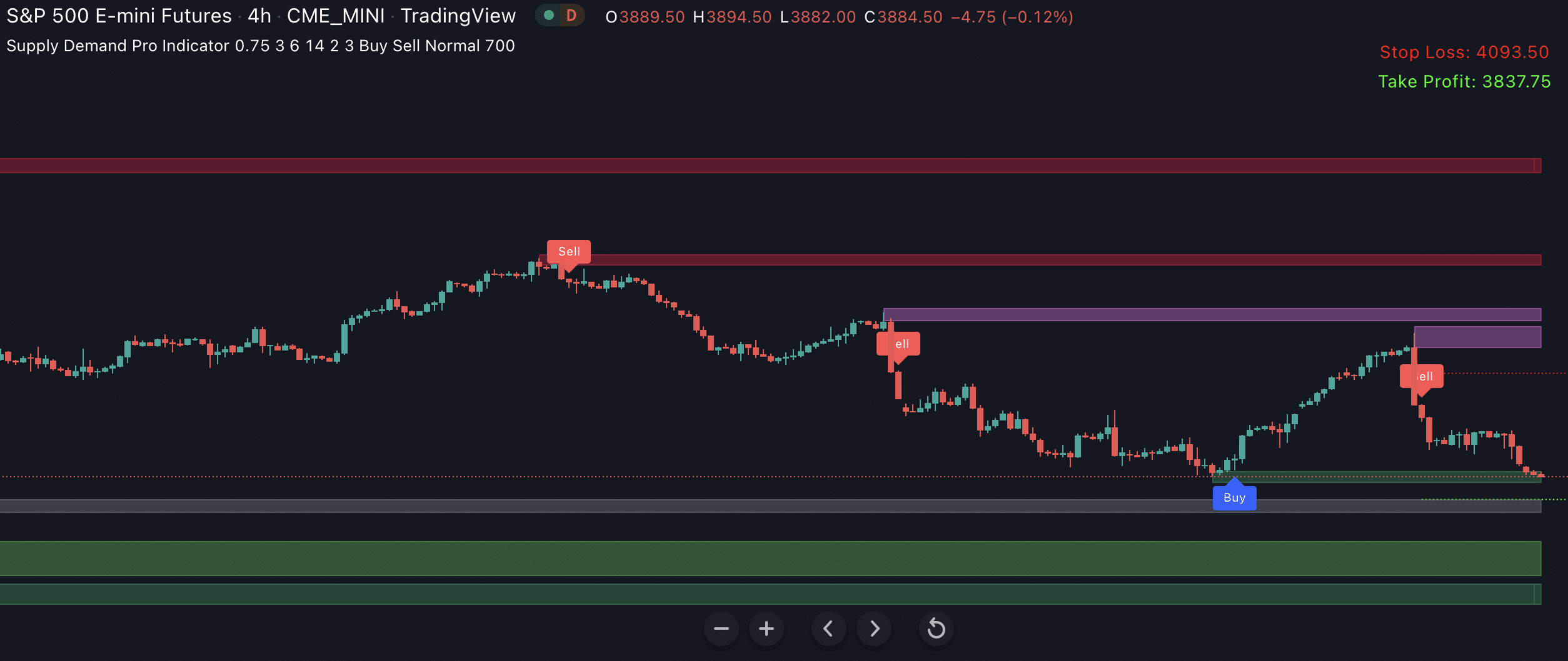Viewport: 1568px width, 661px height.
Task: Click the low price value 3882.00
Action: pos(823,17)
